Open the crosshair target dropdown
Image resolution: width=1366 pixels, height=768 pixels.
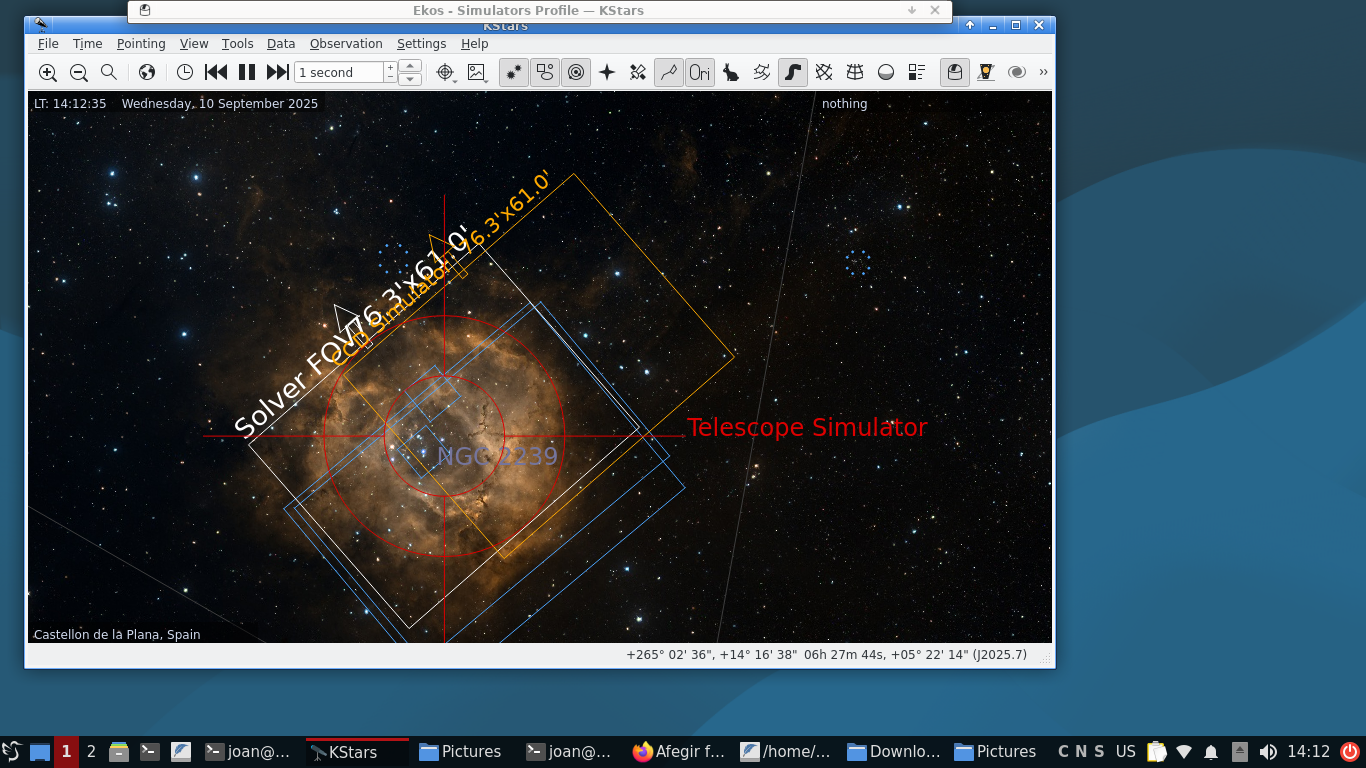446,72
